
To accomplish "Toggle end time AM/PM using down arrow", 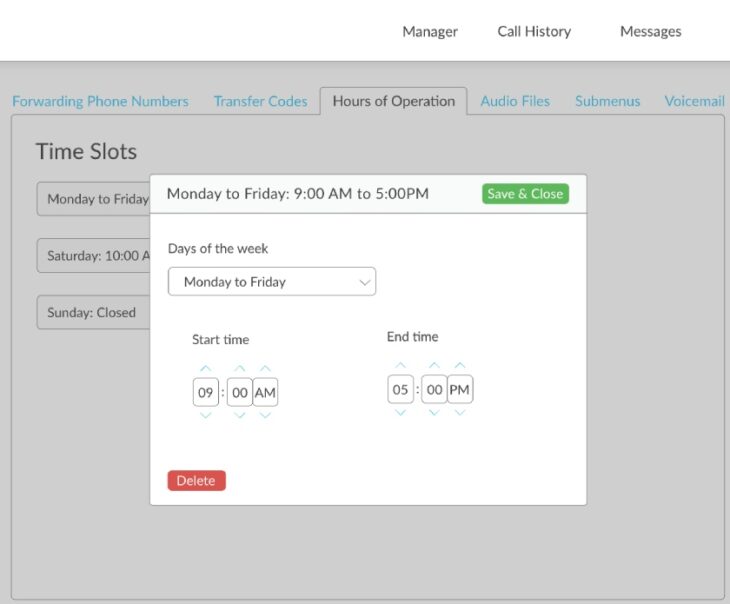I will (460, 412).
